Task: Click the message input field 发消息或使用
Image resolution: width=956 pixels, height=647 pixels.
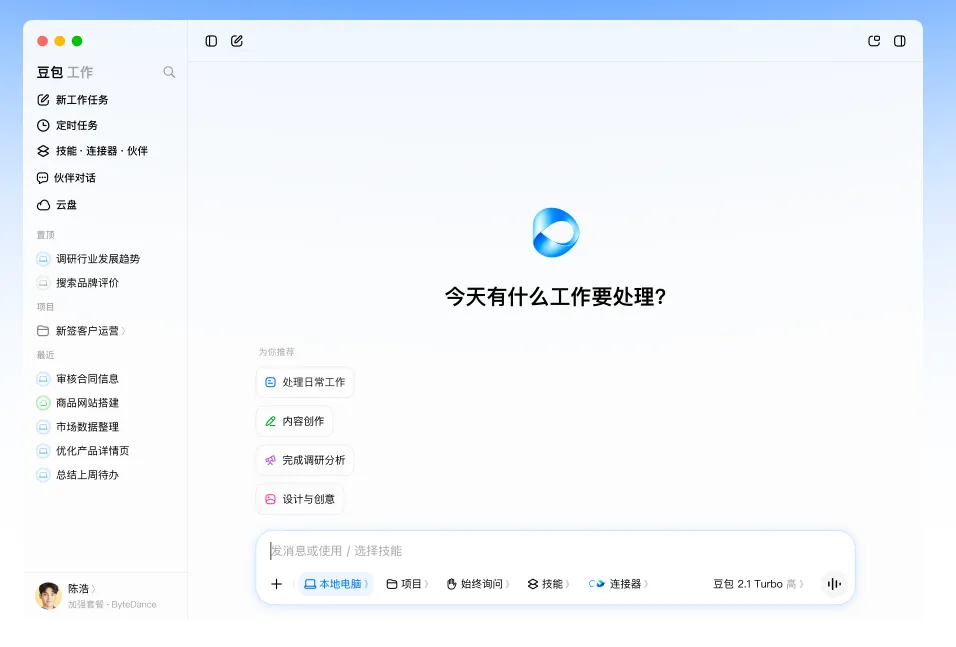Action: [555, 551]
